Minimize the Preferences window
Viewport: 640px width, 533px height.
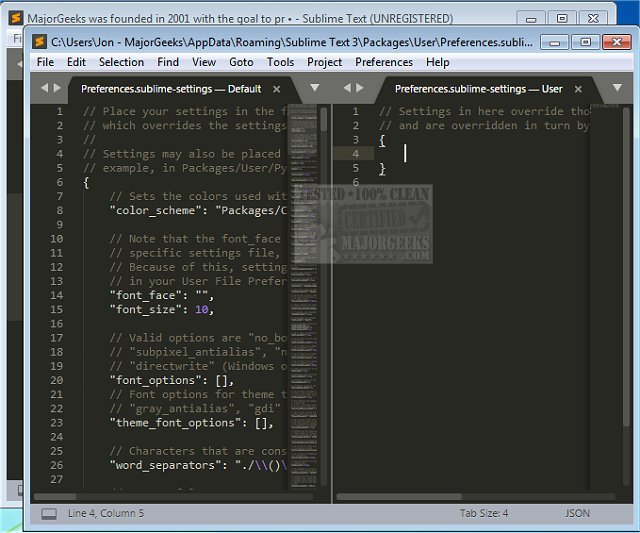554,42
